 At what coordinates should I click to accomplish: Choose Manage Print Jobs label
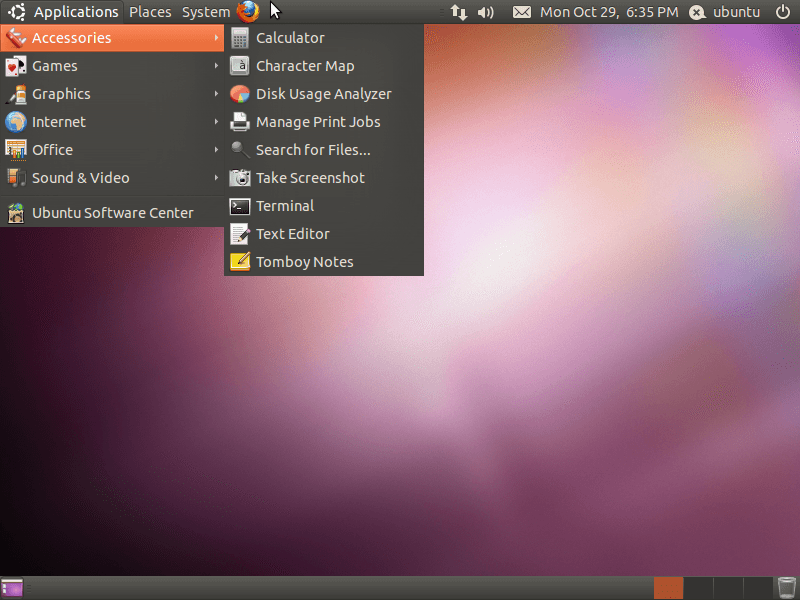click(318, 122)
